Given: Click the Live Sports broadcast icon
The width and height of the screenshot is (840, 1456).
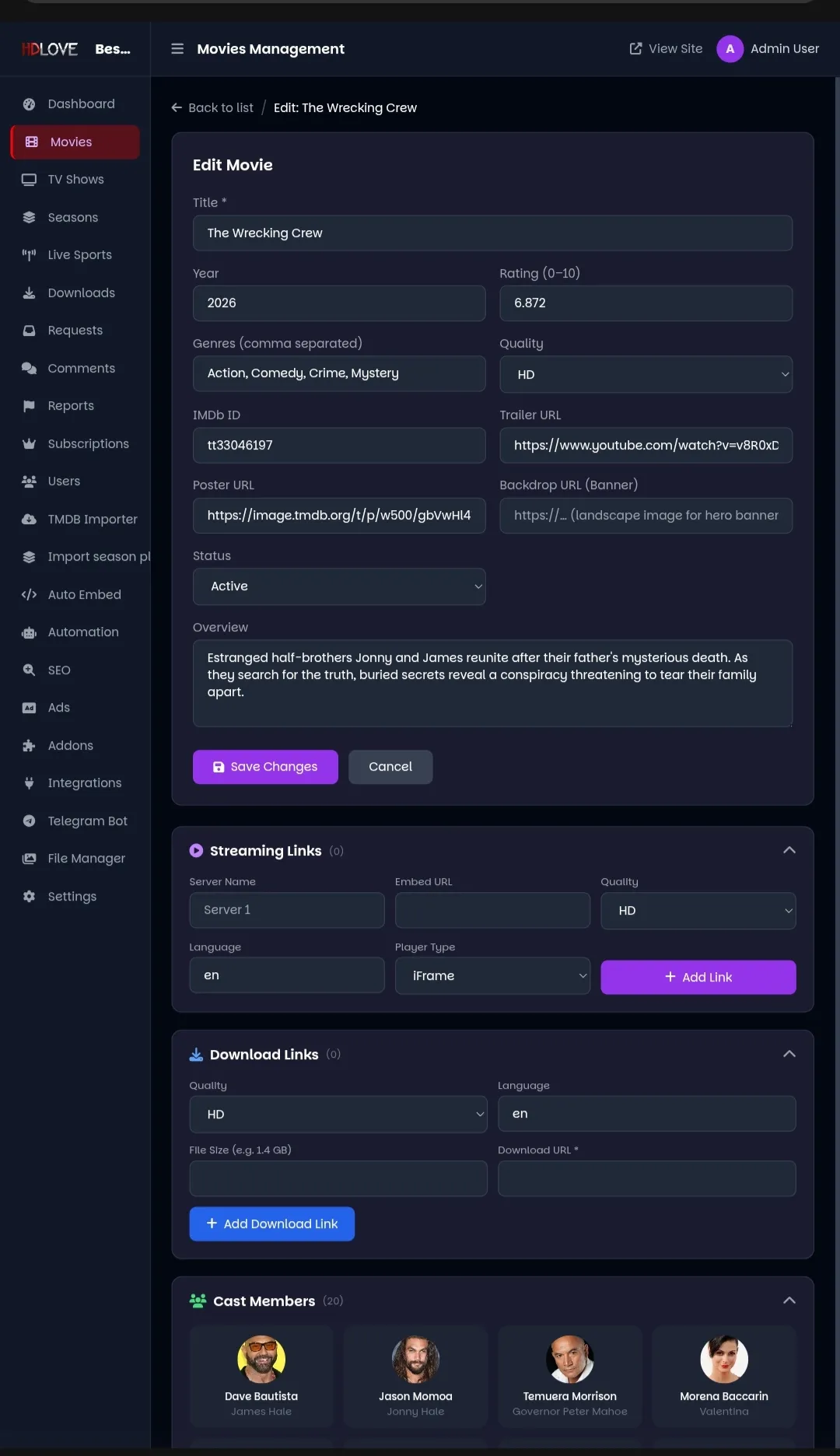Looking at the screenshot, I should [x=29, y=255].
